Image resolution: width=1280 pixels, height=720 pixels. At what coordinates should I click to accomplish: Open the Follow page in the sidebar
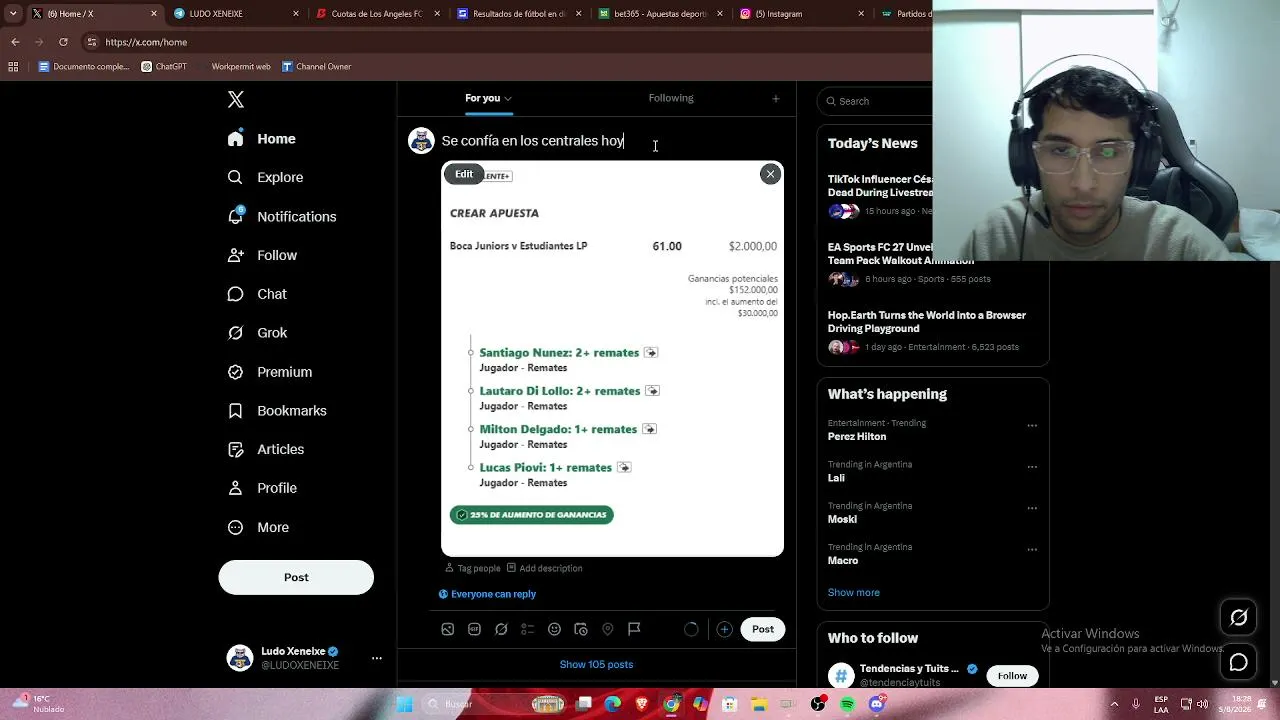262,255
